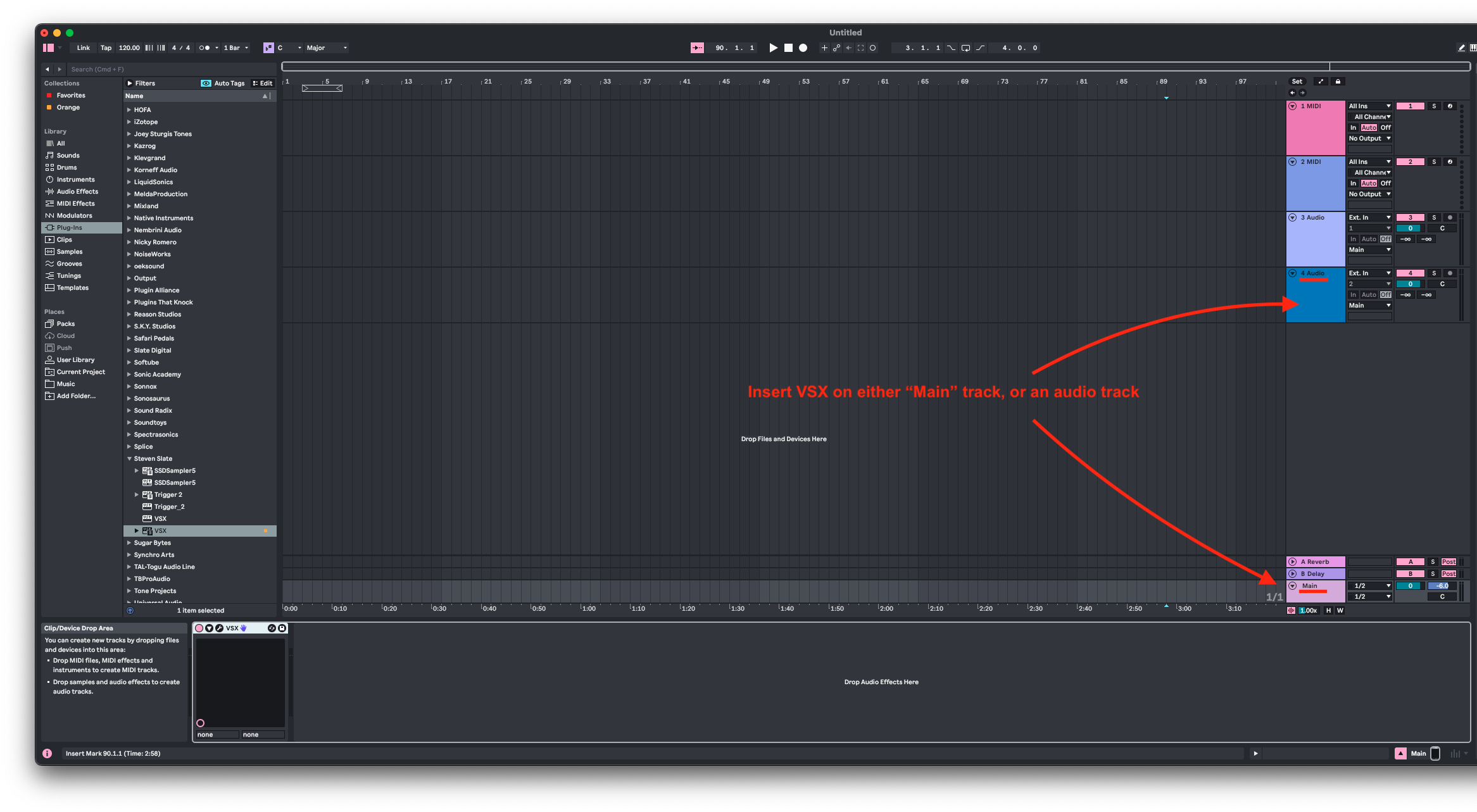Solo the B Delay return track

(1433, 574)
